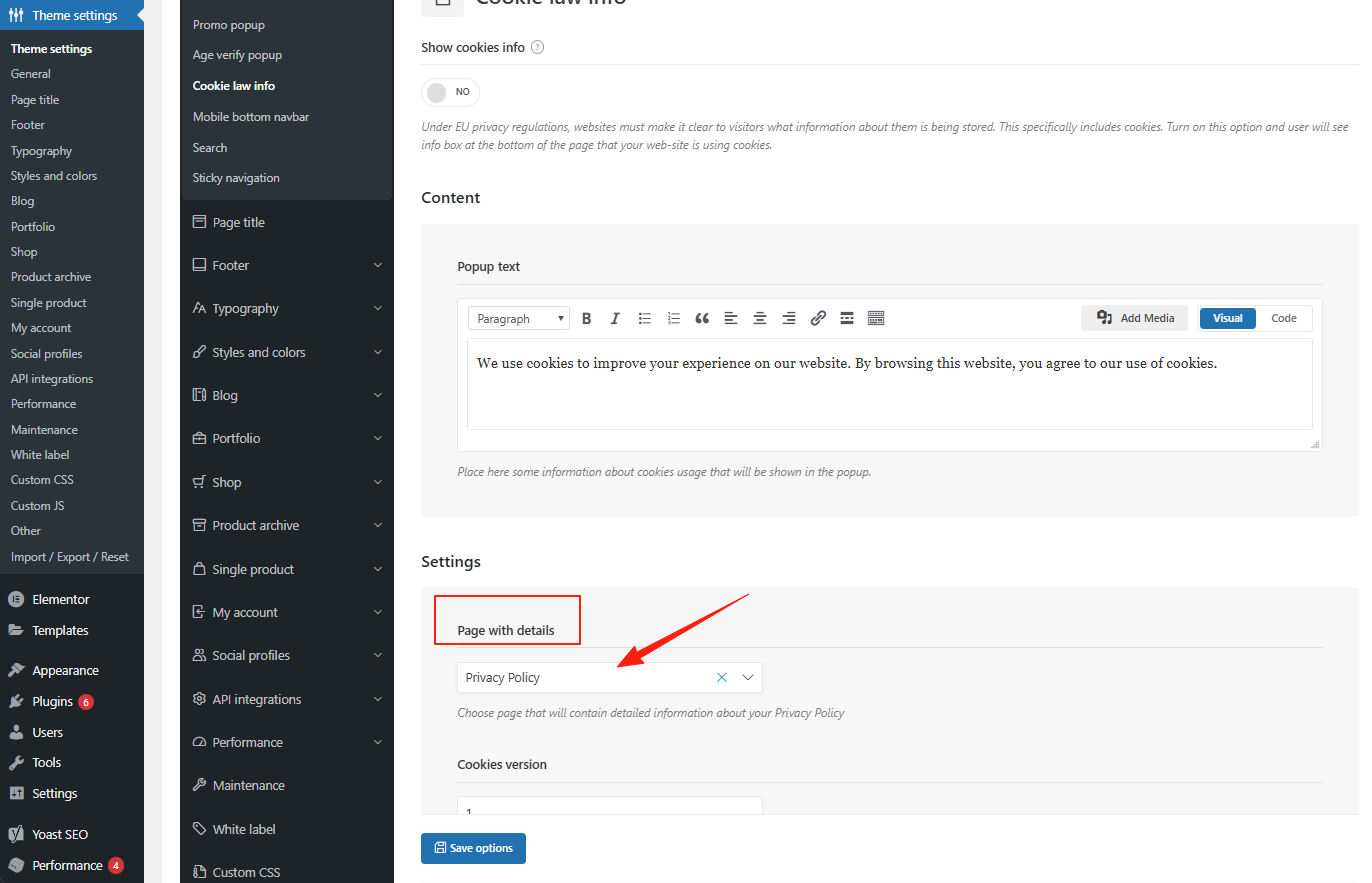Click the Bold formatting icon
Screen dimensions: 1372x883
pos(587,318)
